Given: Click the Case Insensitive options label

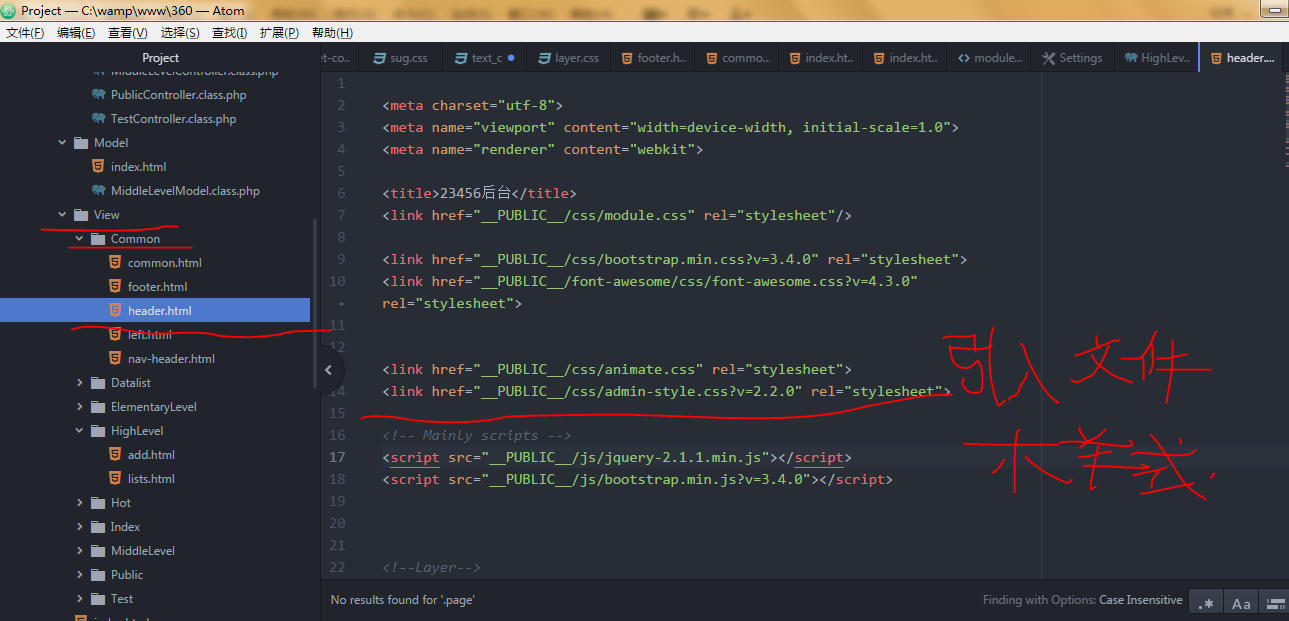Looking at the screenshot, I should [1140, 600].
